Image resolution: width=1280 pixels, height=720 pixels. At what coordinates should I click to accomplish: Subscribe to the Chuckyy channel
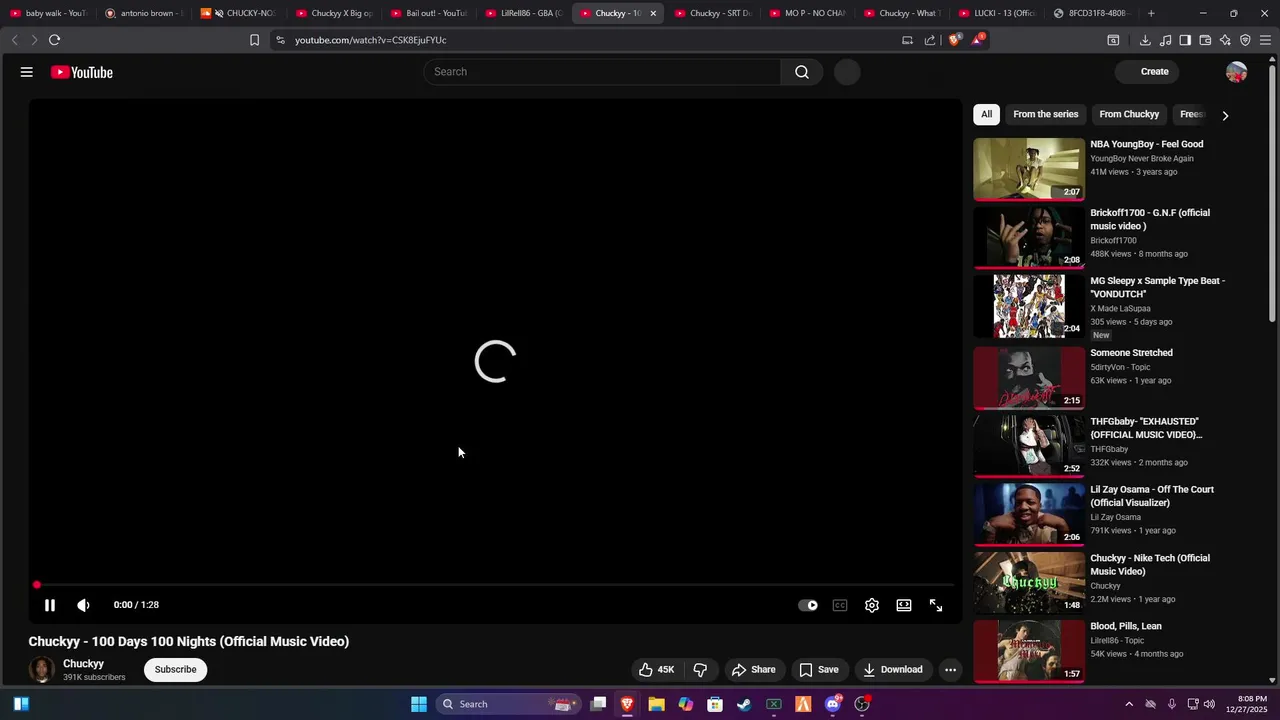pos(175,670)
